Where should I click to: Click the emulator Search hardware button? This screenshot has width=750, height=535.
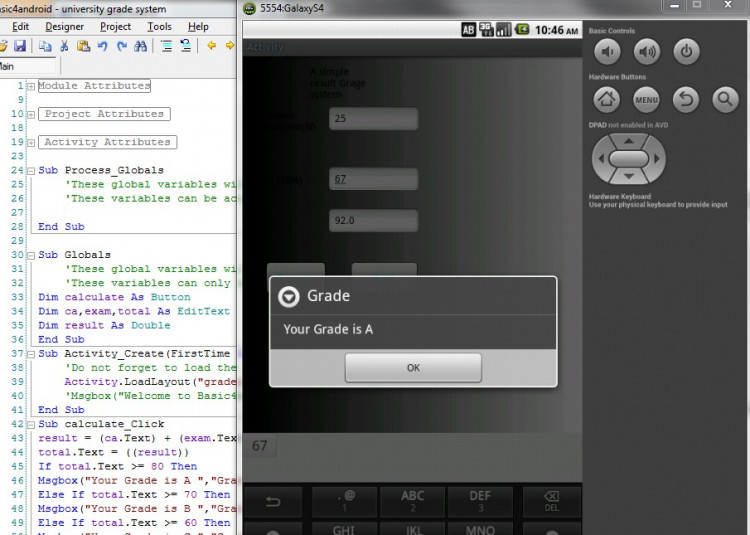(725, 99)
